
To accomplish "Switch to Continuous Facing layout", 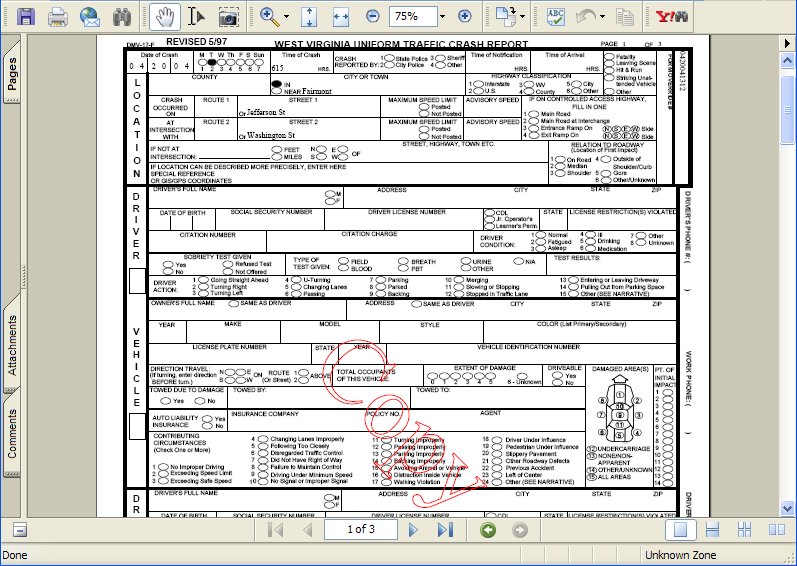I will pyautogui.click(x=744, y=530).
